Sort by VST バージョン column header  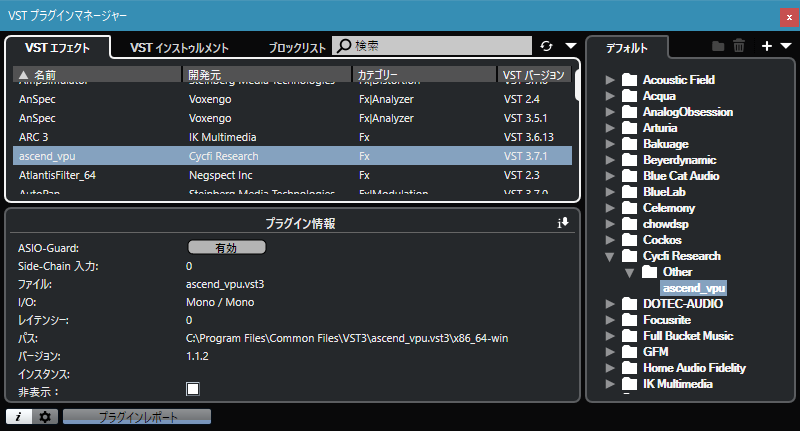[x=534, y=75]
